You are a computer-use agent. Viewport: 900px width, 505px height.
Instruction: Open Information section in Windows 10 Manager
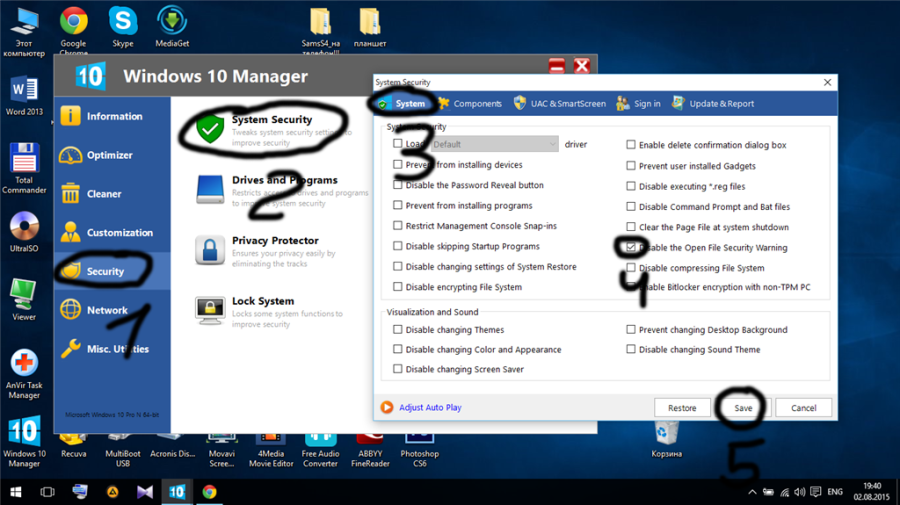(x=112, y=116)
